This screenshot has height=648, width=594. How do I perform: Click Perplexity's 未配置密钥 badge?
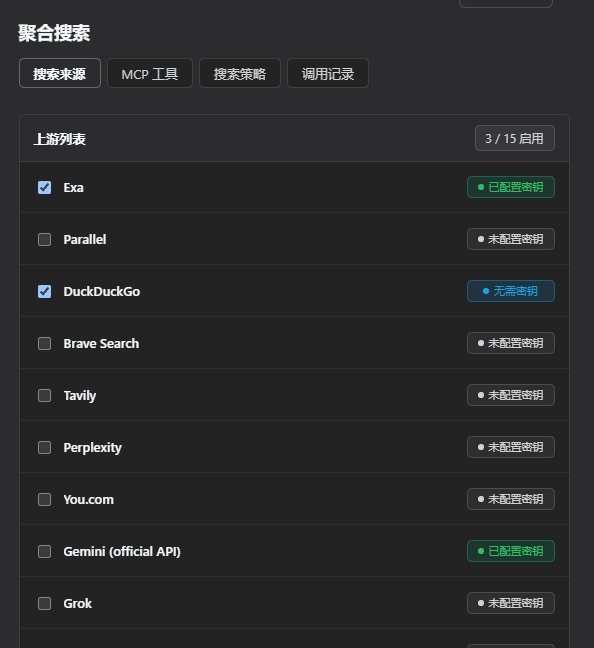coord(511,447)
